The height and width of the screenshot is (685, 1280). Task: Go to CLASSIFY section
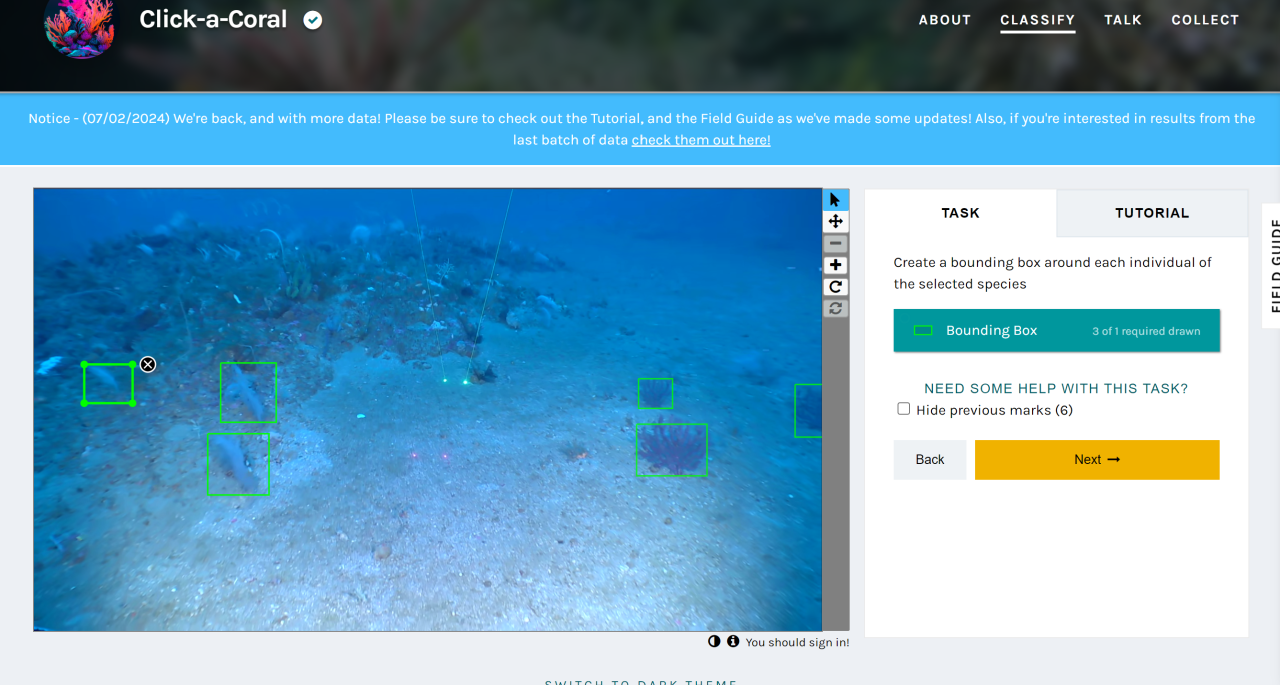click(x=1037, y=20)
